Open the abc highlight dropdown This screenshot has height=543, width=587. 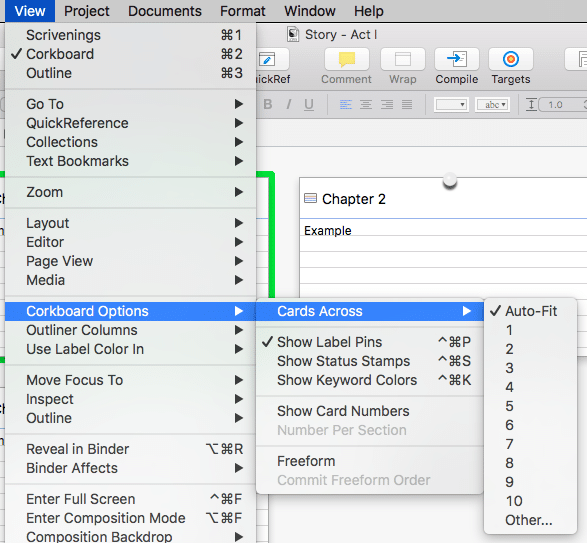click(493, 104)
